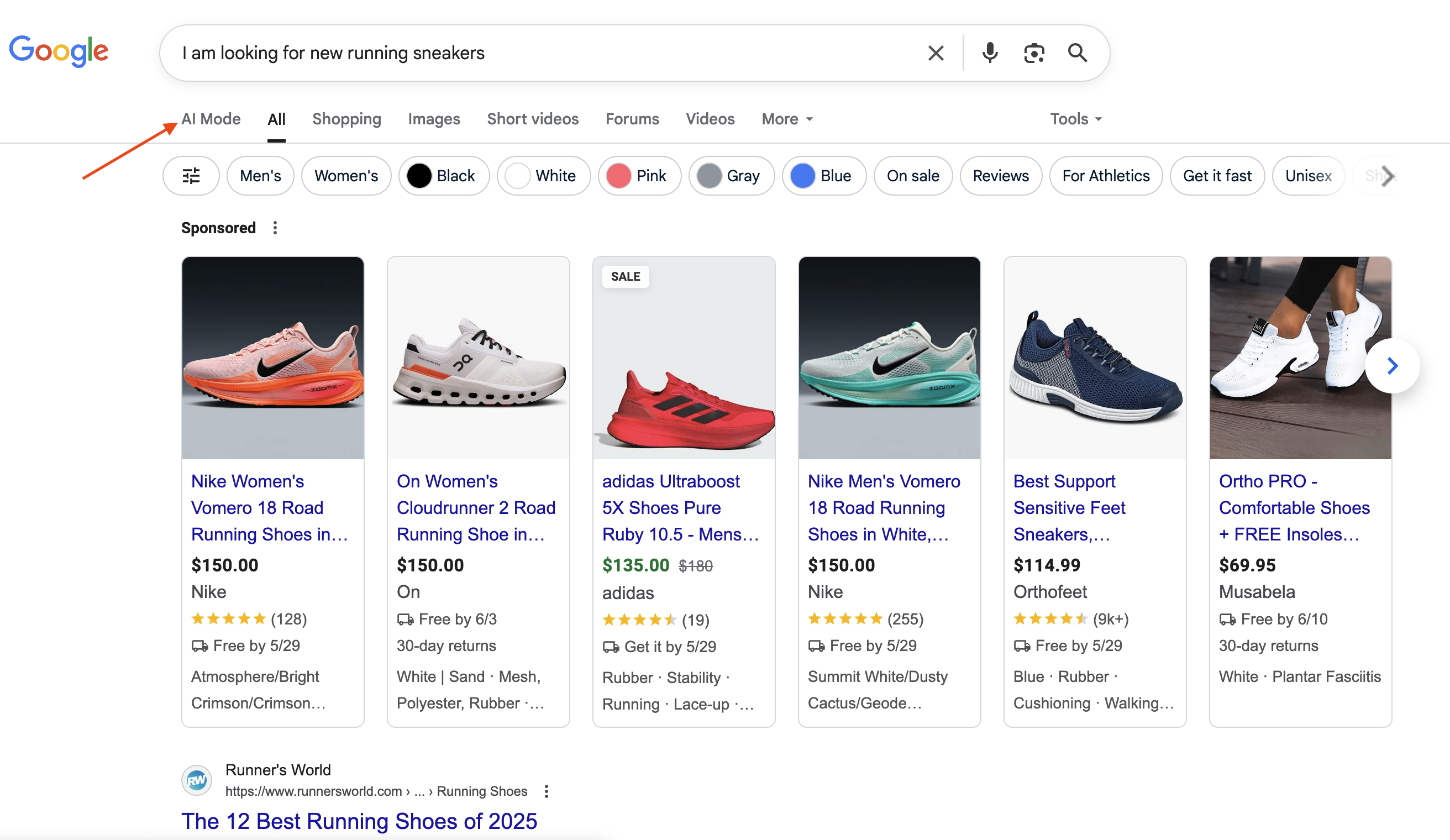Click the $69.95 Musabela price

[x=1247, y=565]
